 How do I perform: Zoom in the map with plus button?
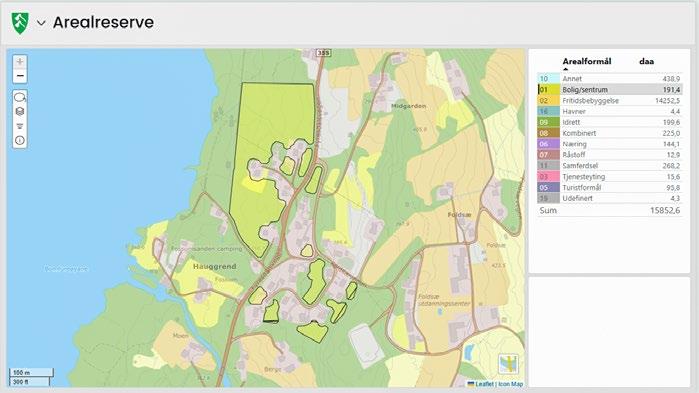pos(20,62)
